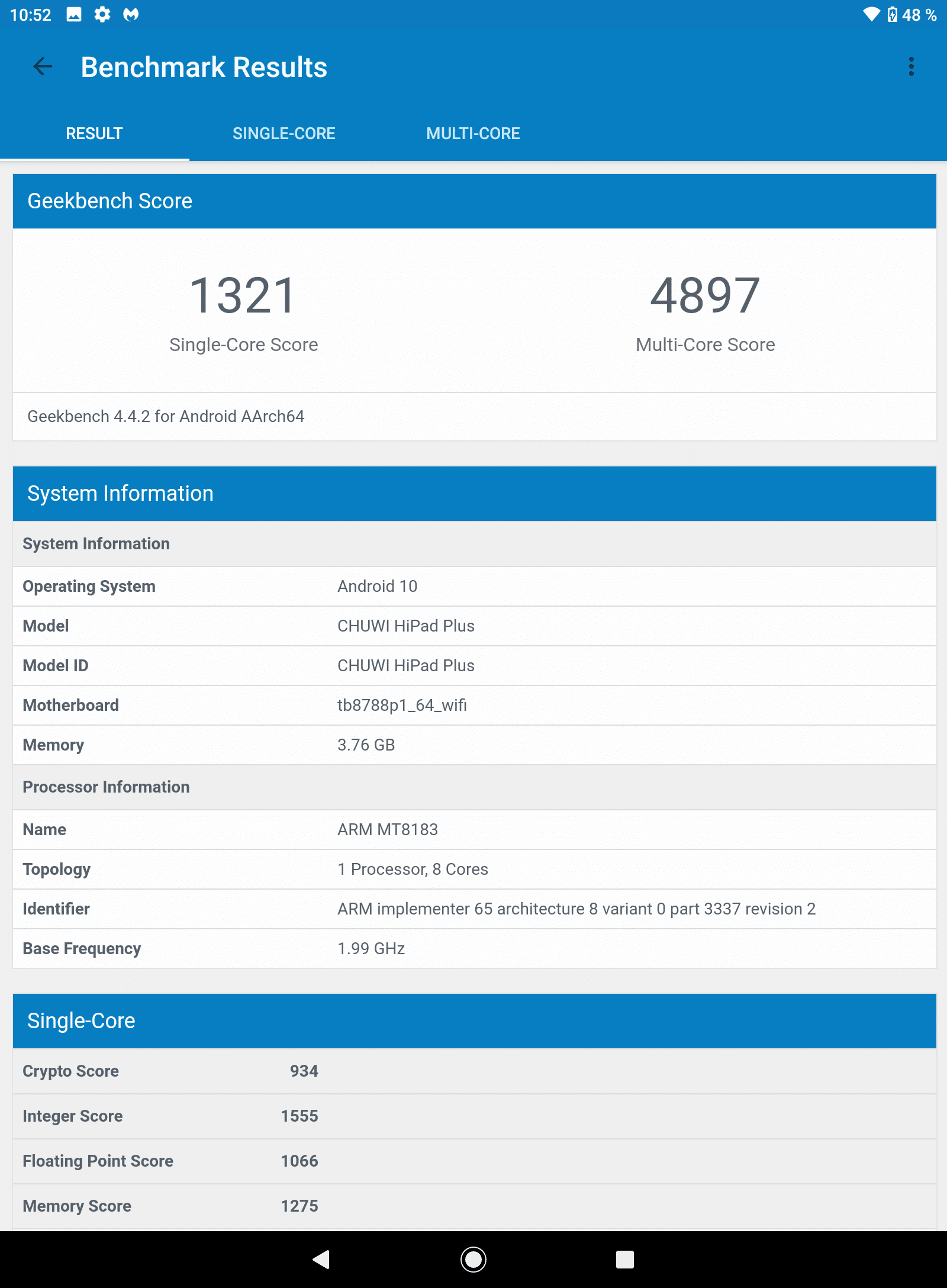Tap the blue System Information section header
The width and height of the screenshot is (947, 1288).
pyautogui.click(x=475, y=494)
